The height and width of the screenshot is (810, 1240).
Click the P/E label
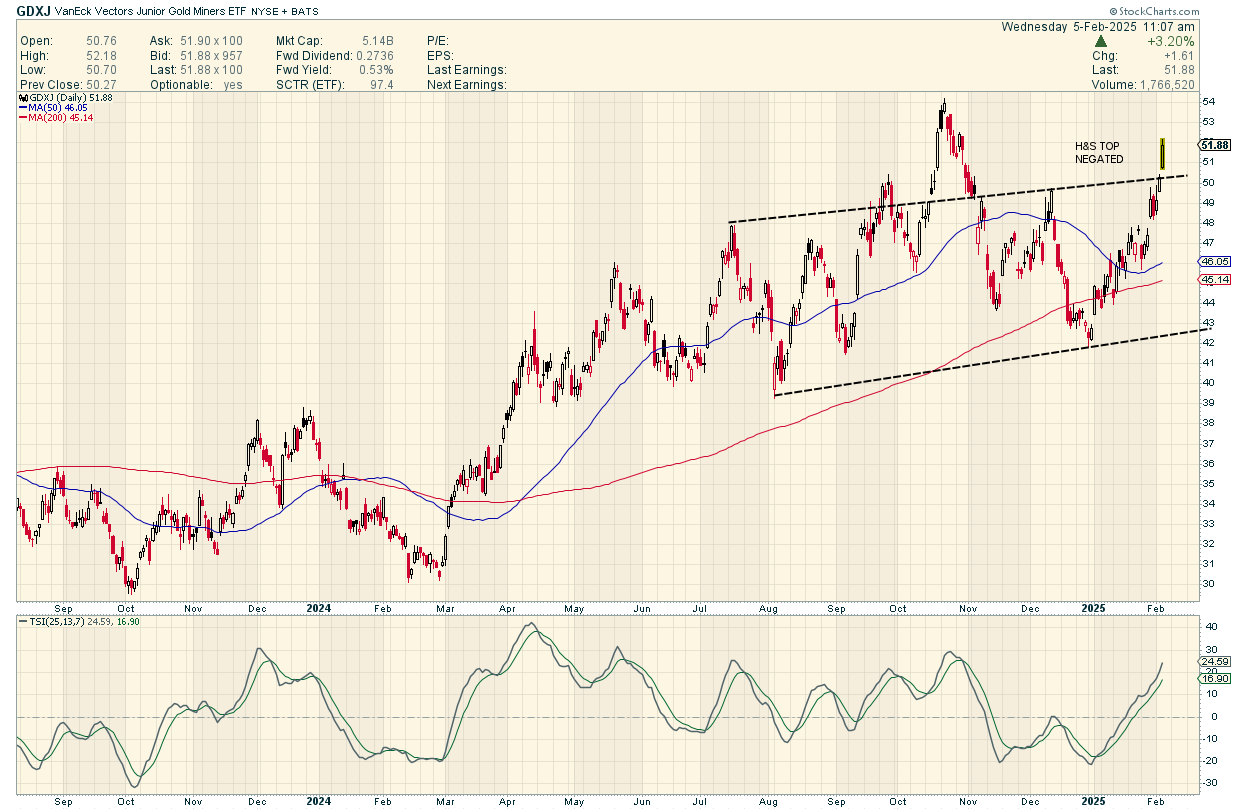tap(438, 41)
